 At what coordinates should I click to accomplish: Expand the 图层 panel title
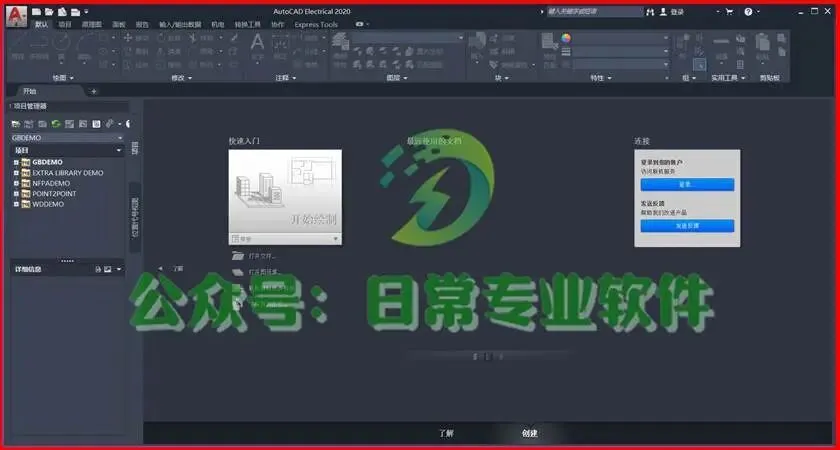[x=397, y=78]
